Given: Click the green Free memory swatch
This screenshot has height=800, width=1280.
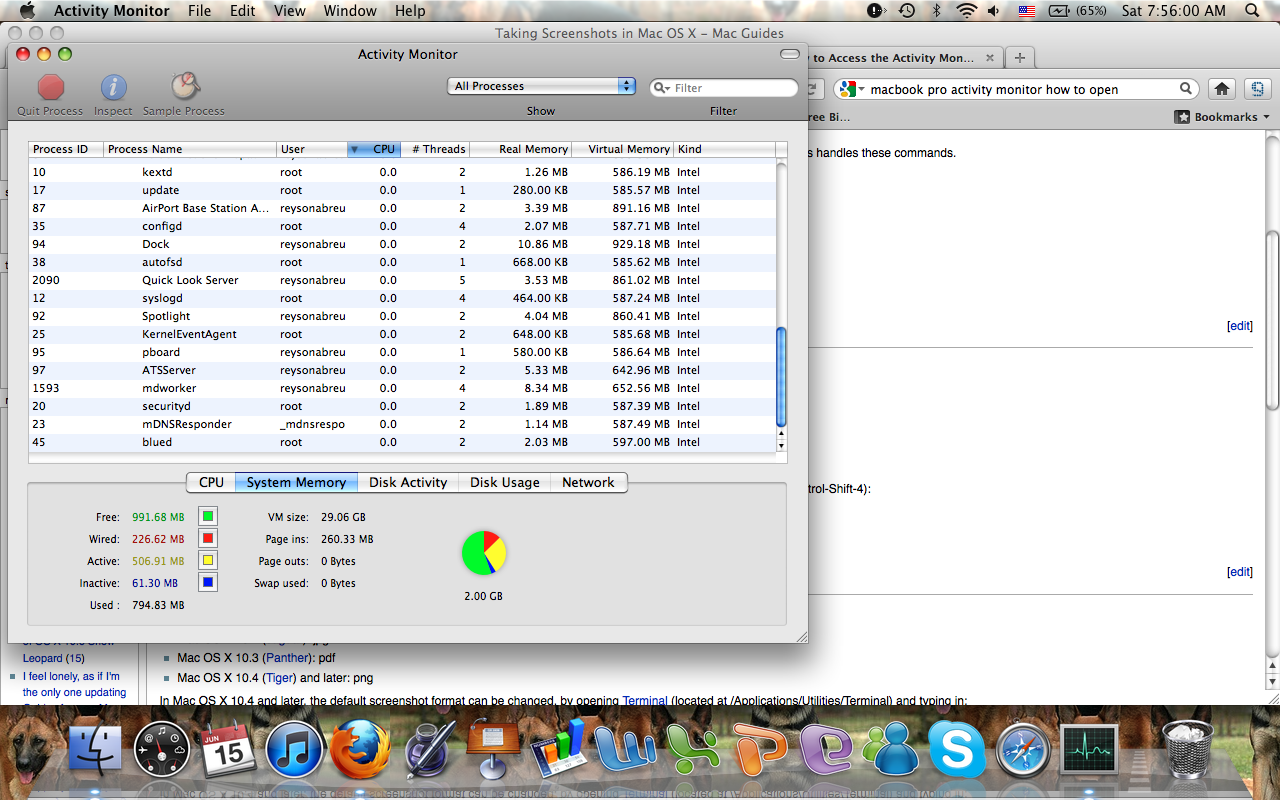Looking at the screenshot, I should point(207,516).
